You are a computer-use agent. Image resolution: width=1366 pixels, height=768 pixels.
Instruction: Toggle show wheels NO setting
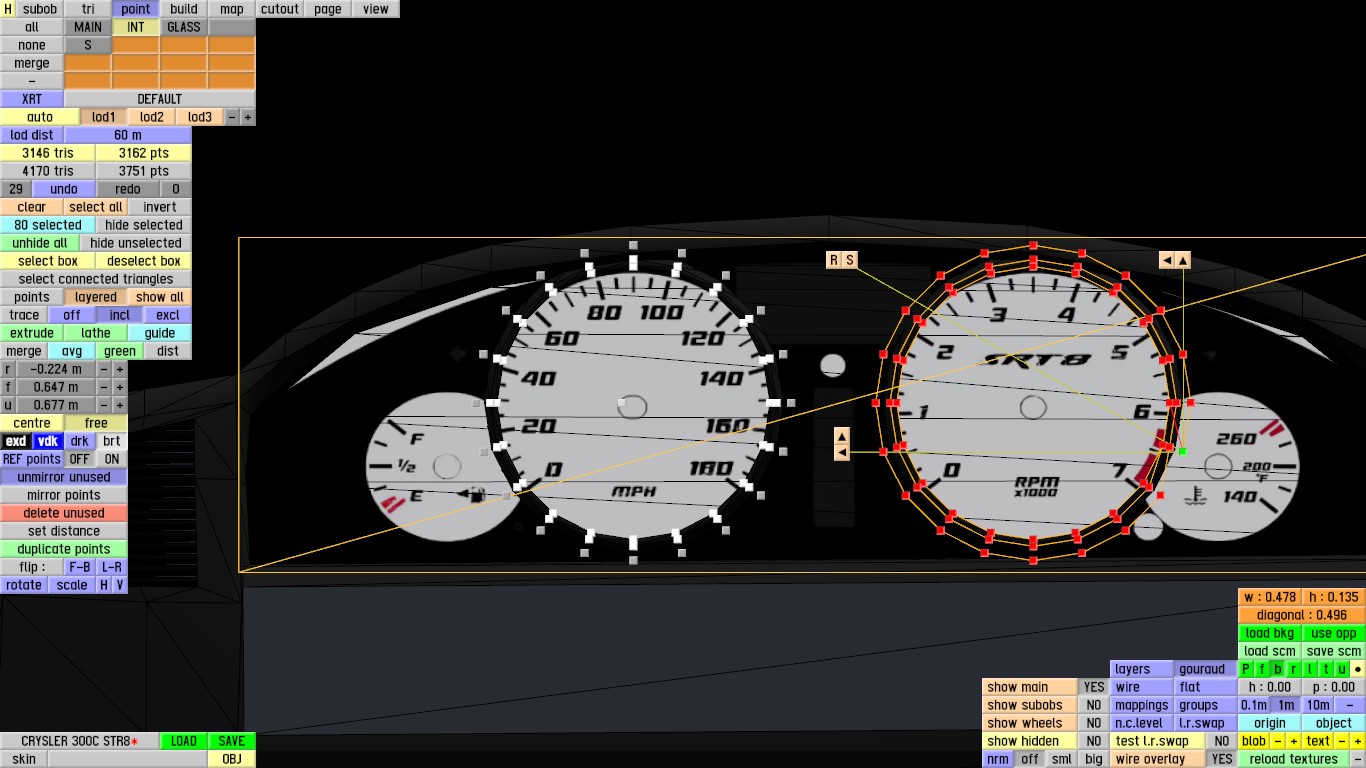coord(1094,723)
